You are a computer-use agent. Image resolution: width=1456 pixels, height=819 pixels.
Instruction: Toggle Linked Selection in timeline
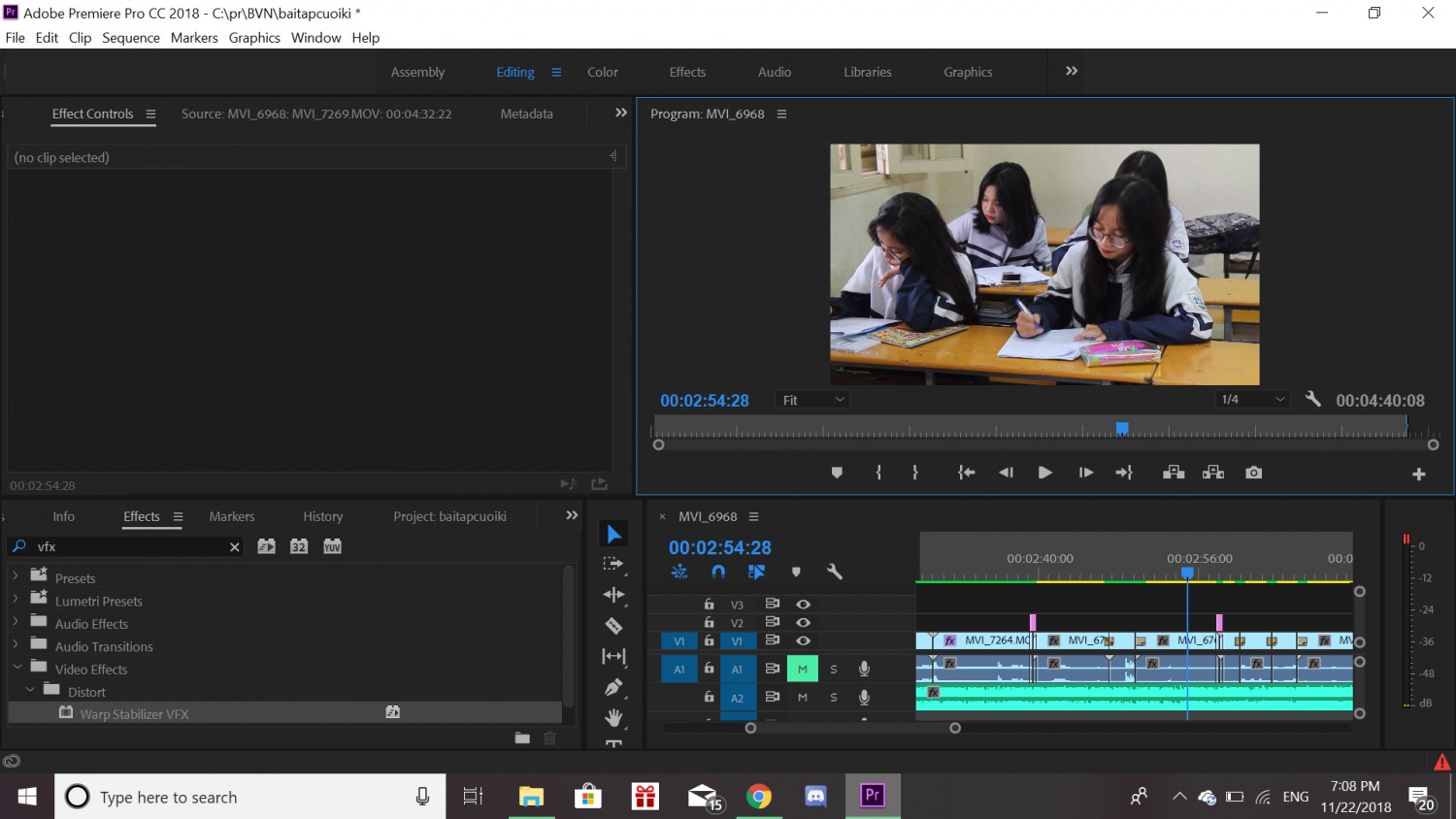tap(757, 572)
